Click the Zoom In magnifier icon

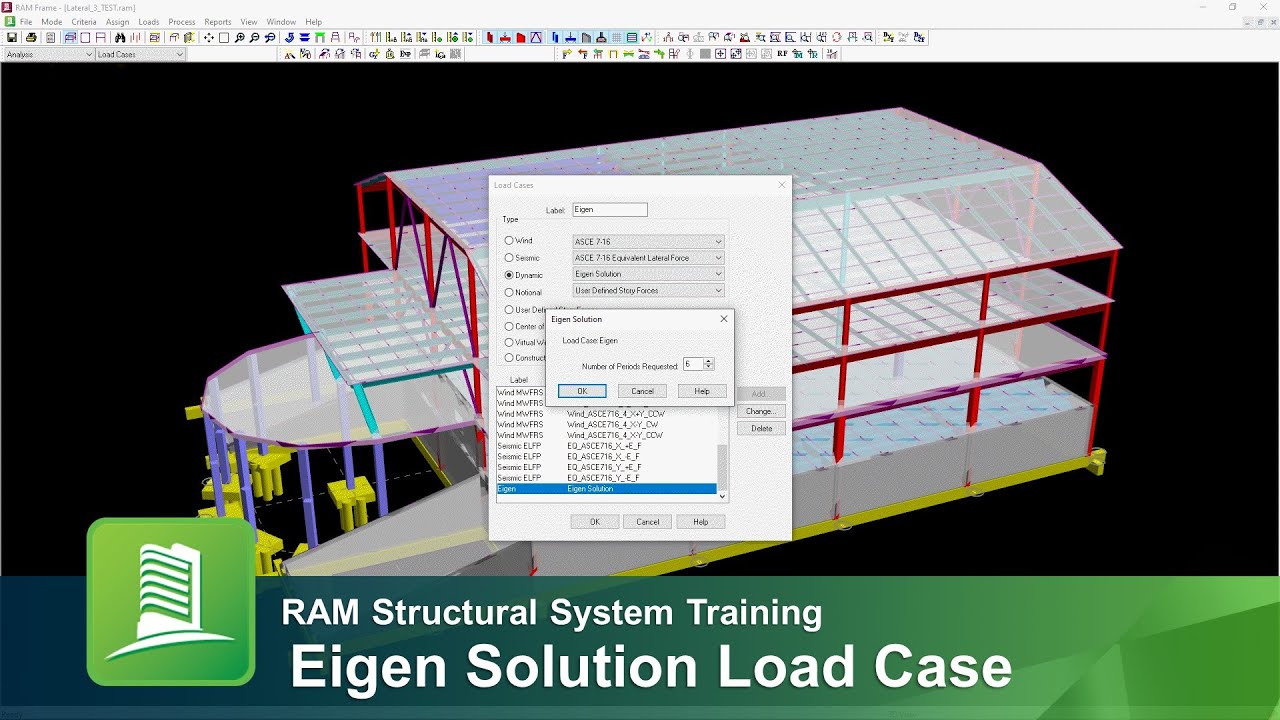coord(239,37)
